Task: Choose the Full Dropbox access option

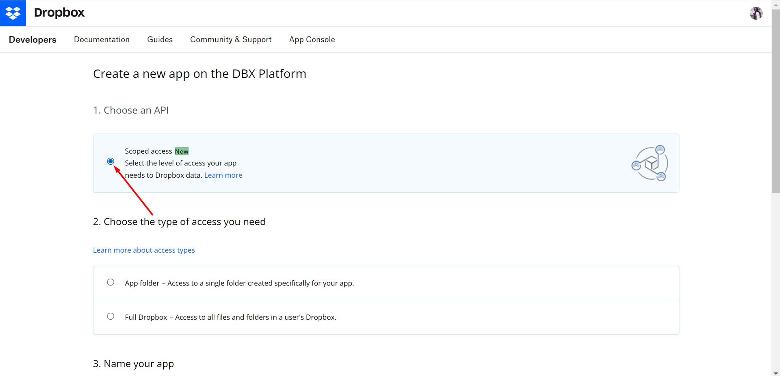Action: coord(110,316)
